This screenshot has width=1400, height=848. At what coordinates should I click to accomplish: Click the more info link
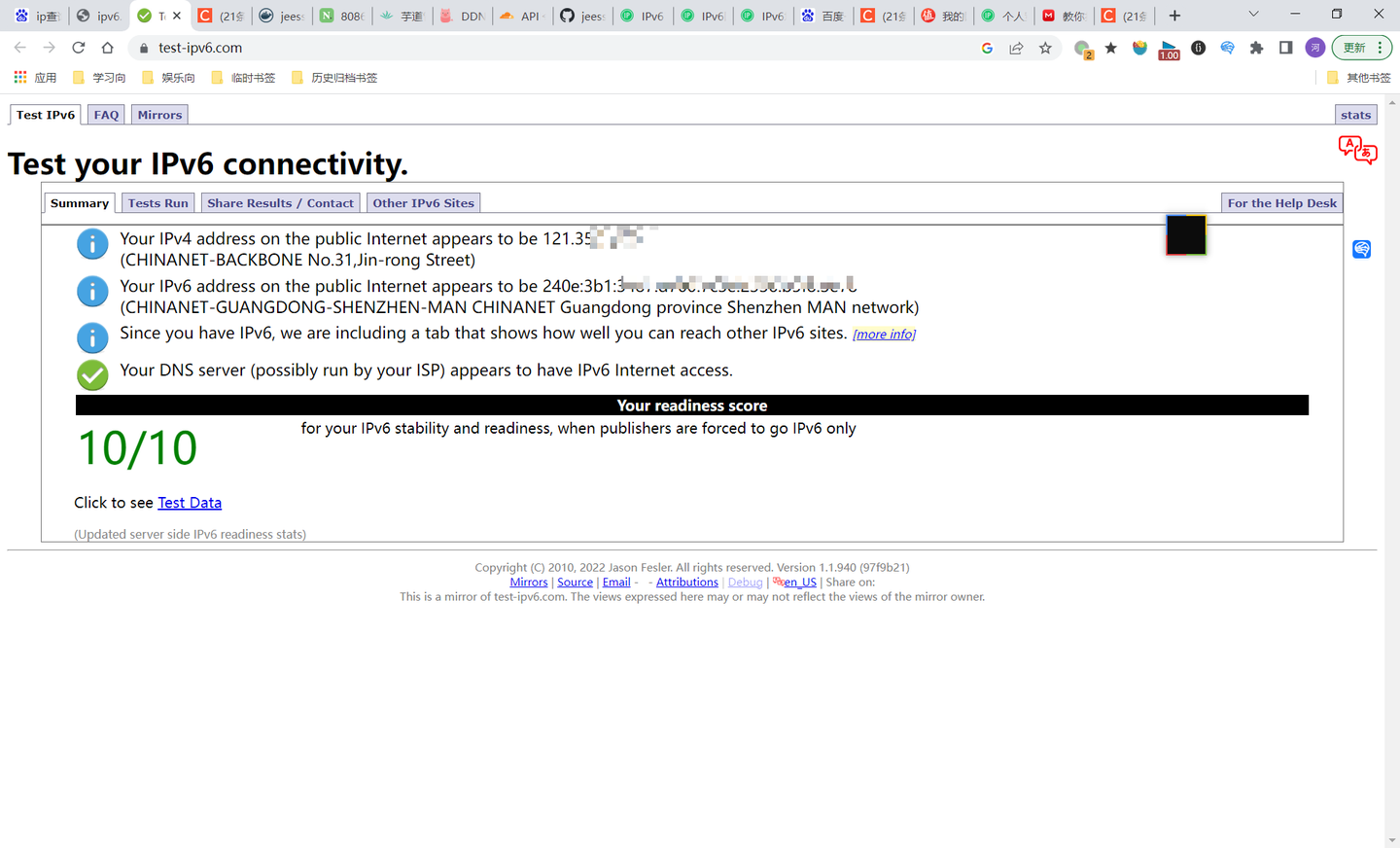[x=884, y=335]
